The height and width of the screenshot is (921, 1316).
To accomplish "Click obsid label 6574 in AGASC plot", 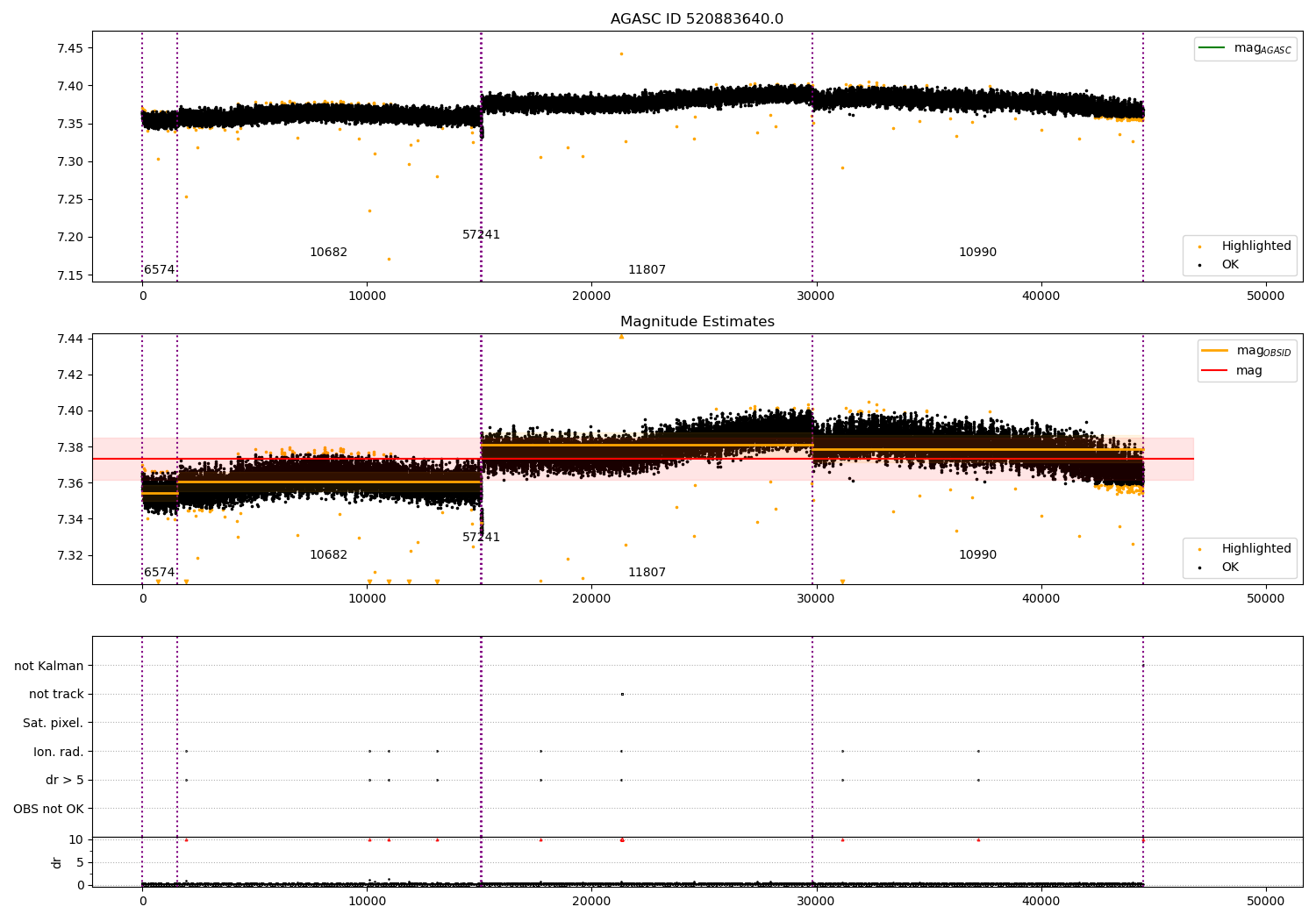I will (159, 270).
